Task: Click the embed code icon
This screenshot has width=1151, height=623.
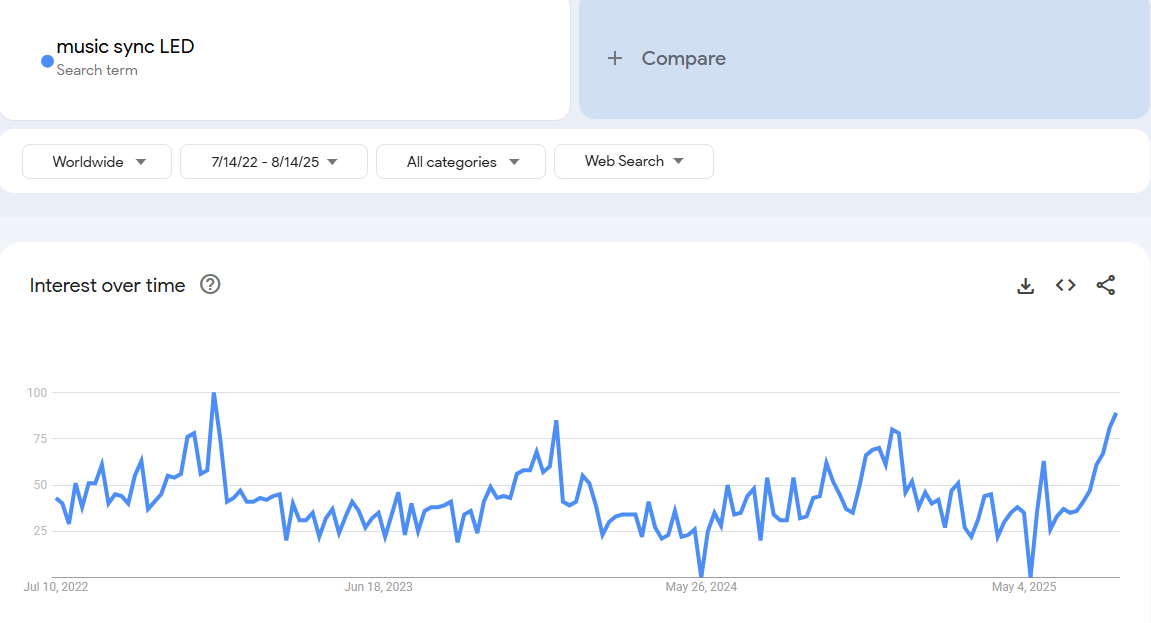Action: tap(1066, 286)
